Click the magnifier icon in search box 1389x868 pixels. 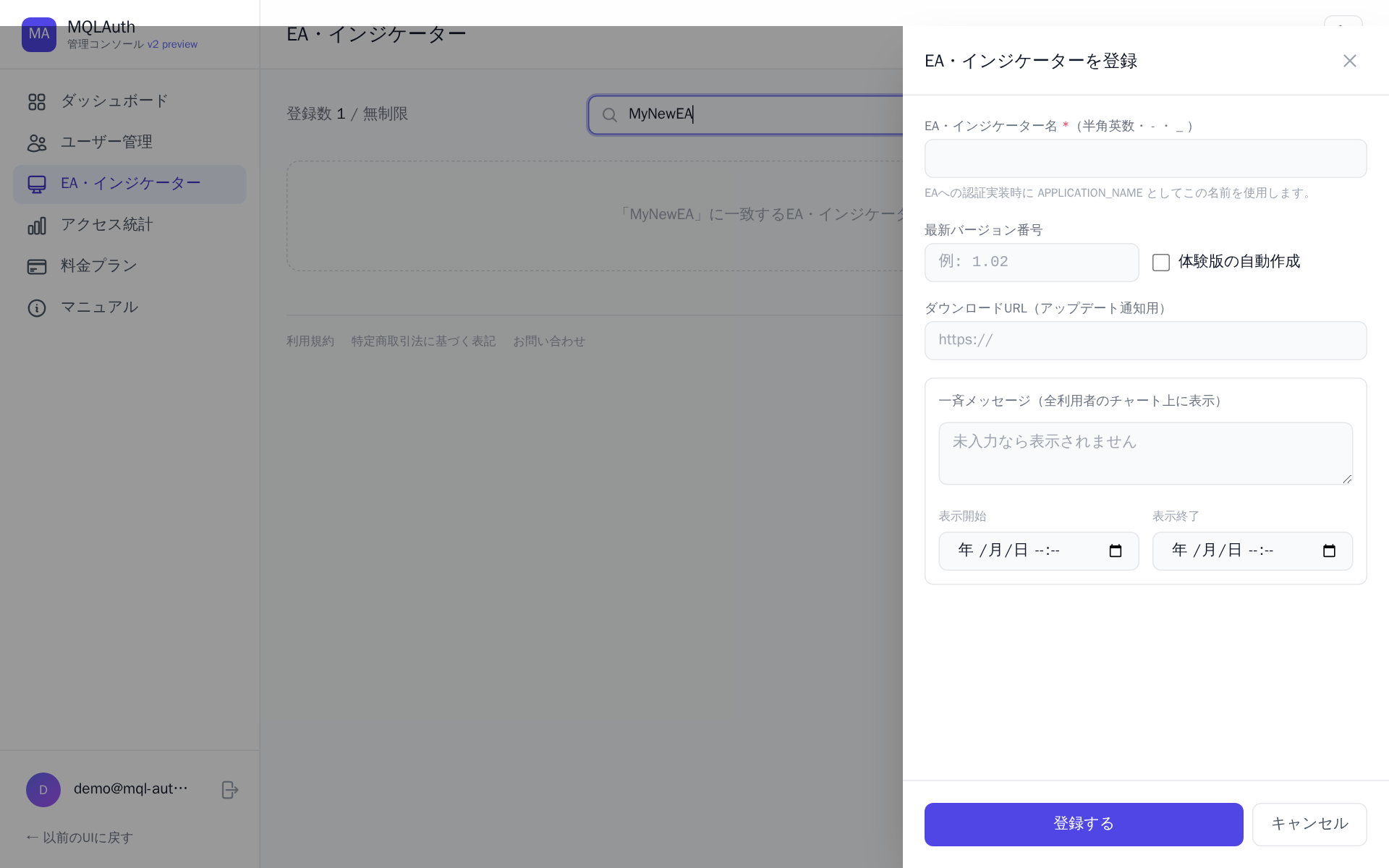pos(610,114)
